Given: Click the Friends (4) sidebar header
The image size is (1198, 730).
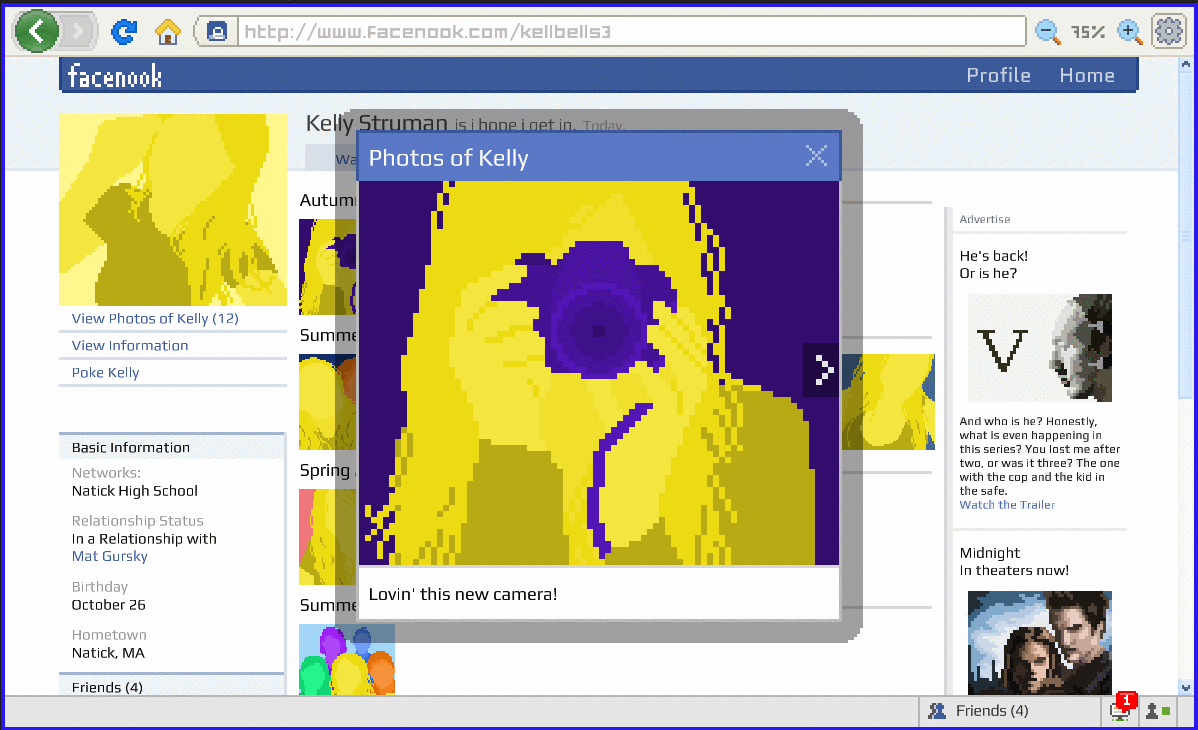Looking at the screenshot, I should pyautogui.click(x=172, y=686).
